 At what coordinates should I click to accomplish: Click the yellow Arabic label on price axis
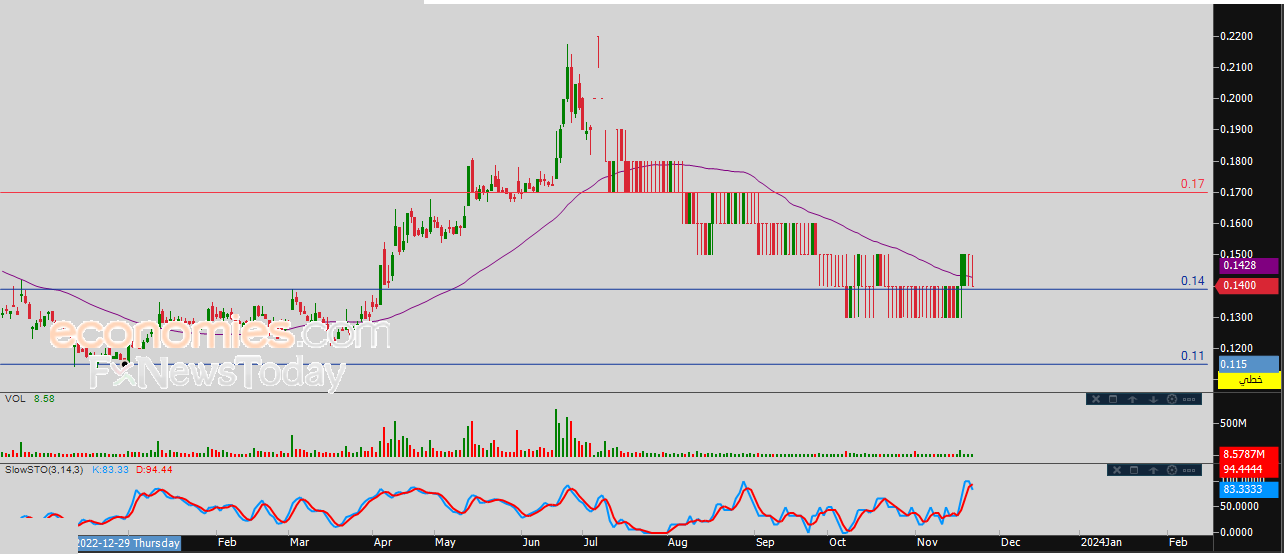(1248, 381)
